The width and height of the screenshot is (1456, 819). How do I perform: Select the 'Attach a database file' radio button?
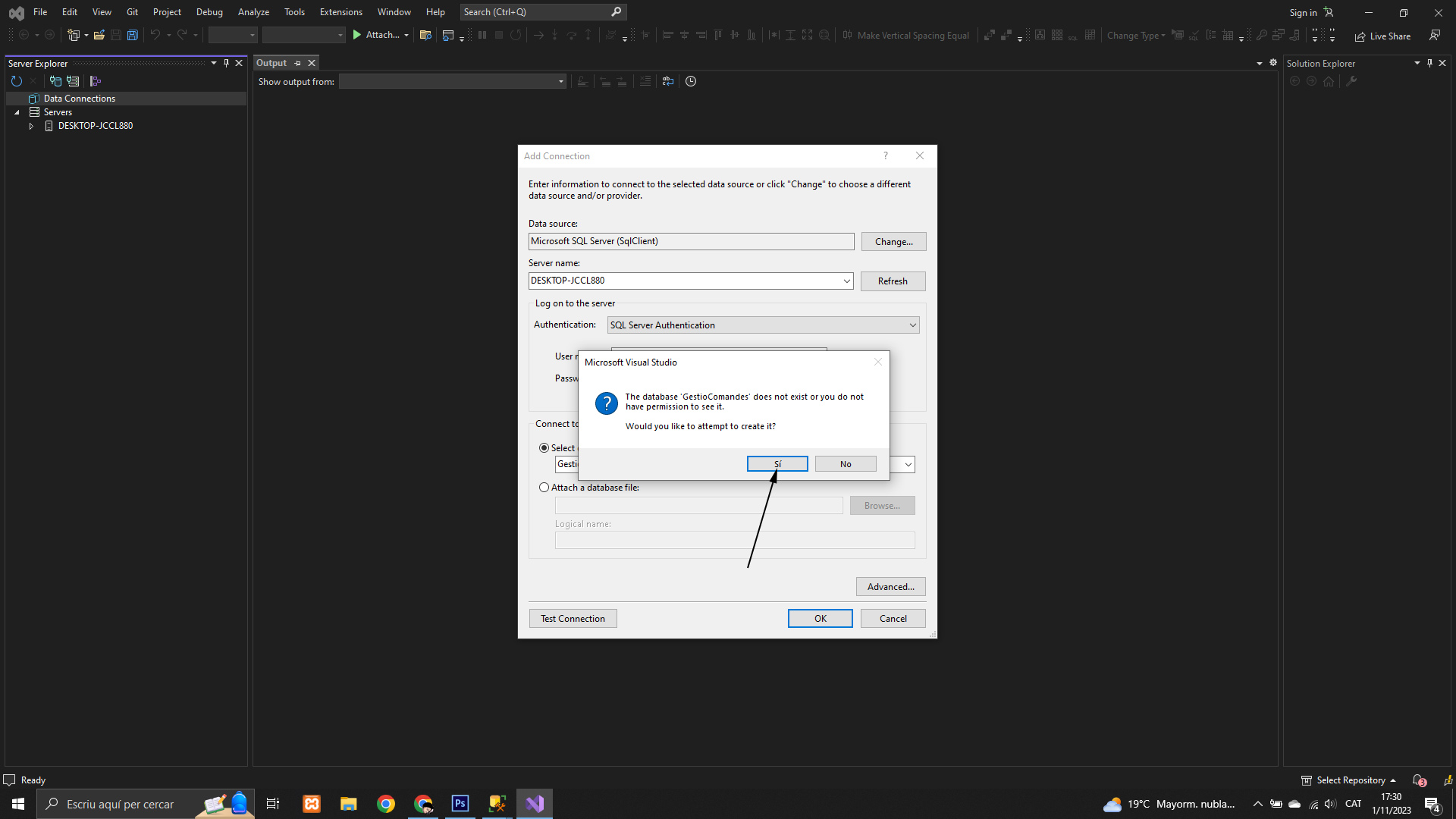544,488
